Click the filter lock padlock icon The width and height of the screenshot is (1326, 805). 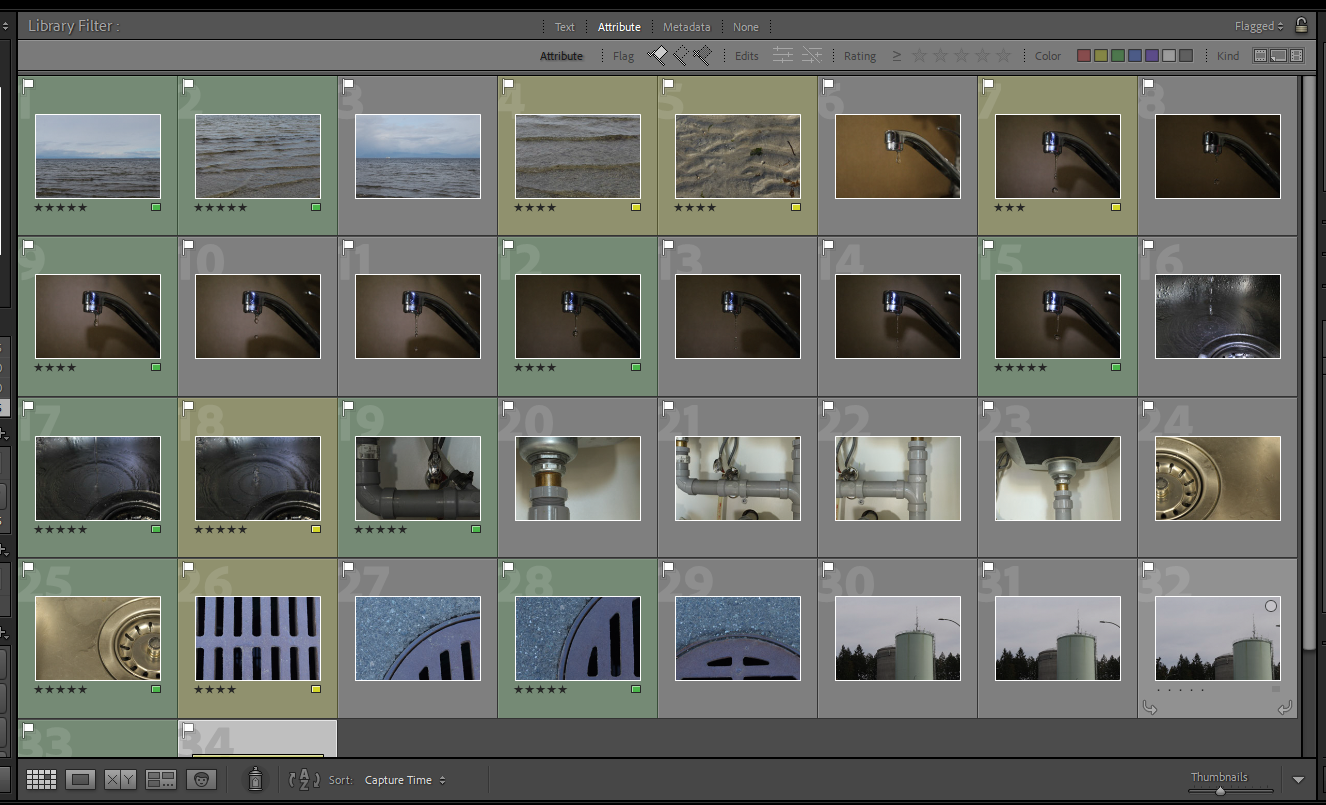coord(1301,26)
